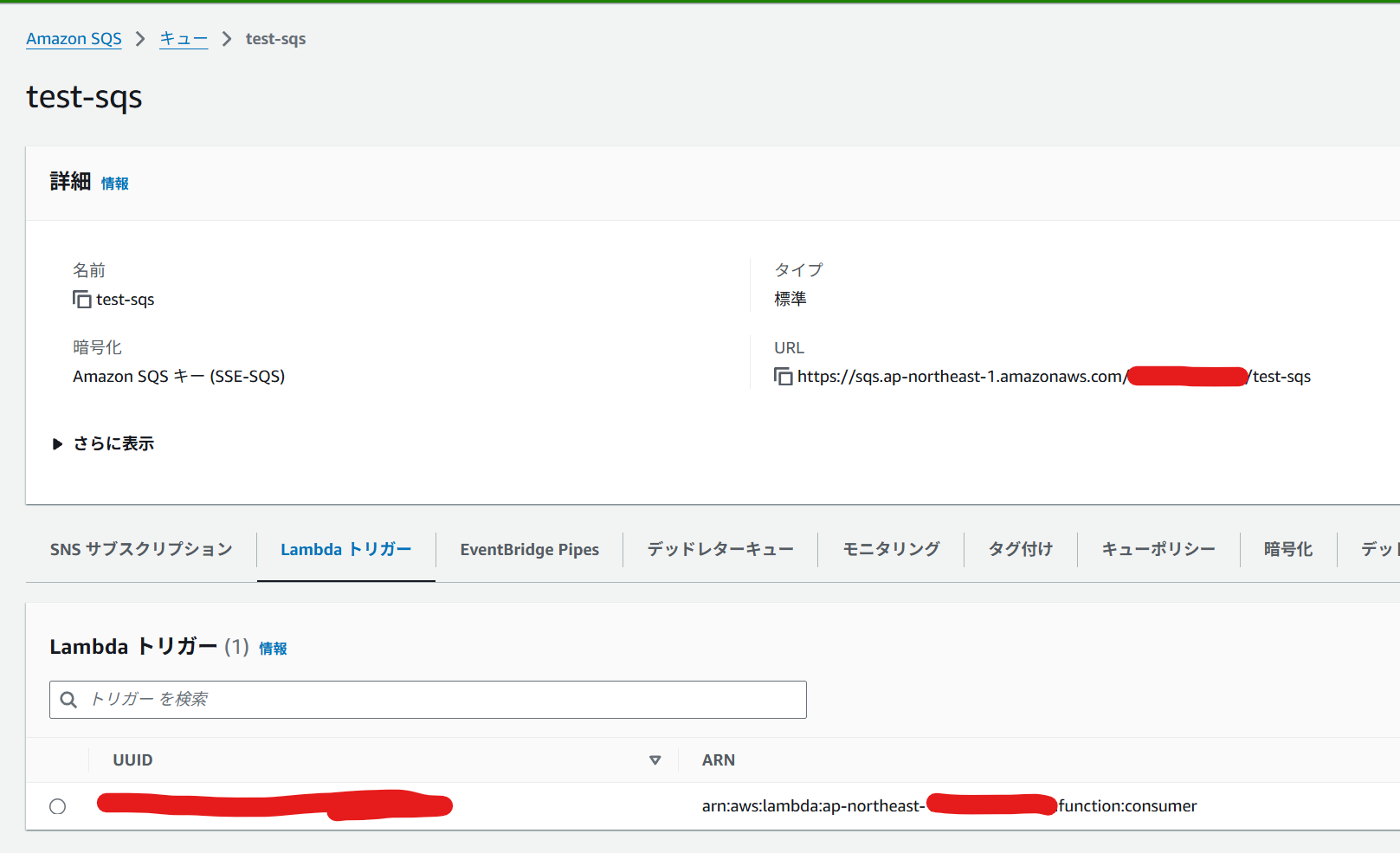Screen dimensions: 1400x853
Task: Click the queue URL text
Action: (x=1054, y=377)
